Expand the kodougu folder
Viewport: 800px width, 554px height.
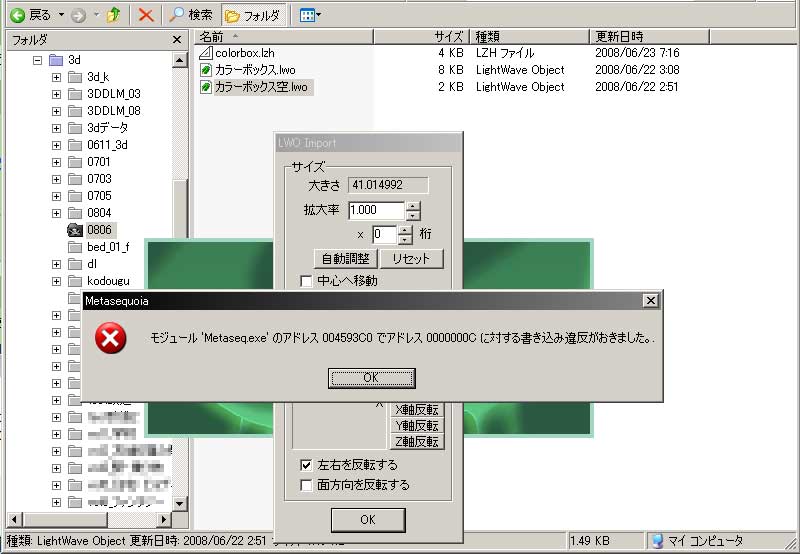point(56,282)
